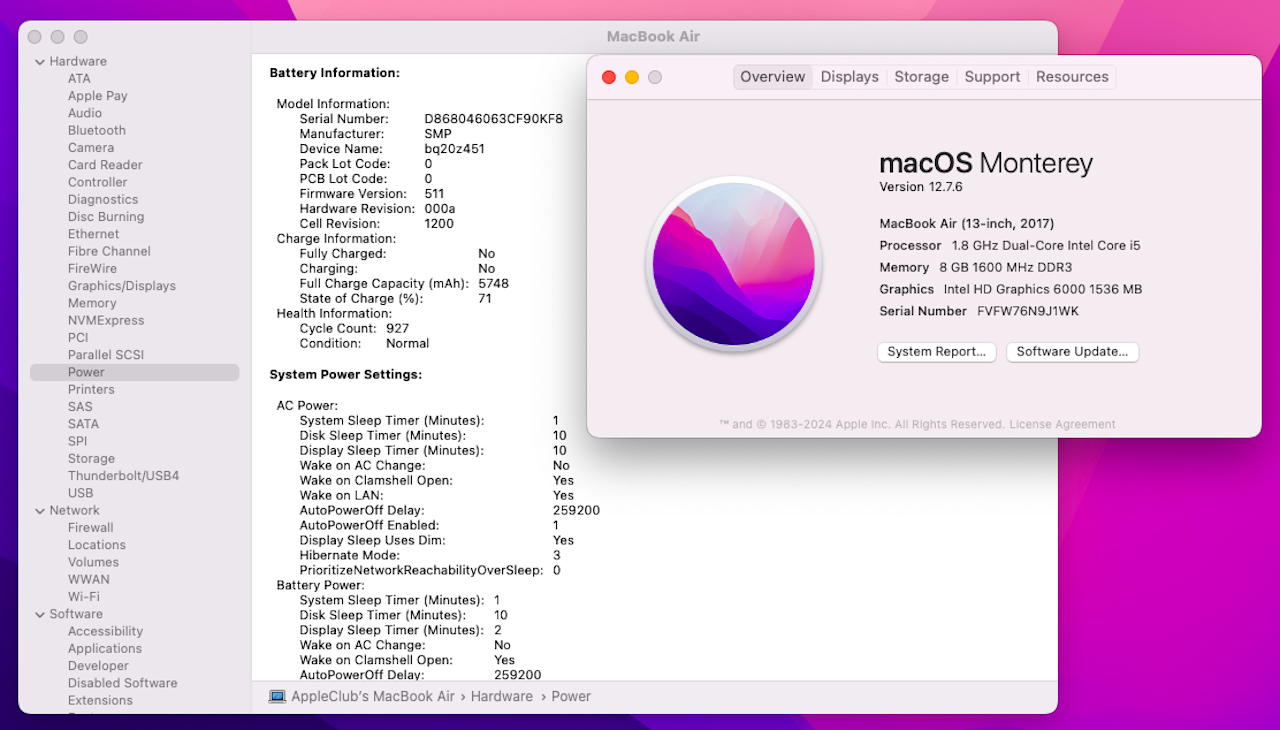The width and height of the screenshot is (1280, 730).
Task: Click Hardware in the path bar
Action: click(x=502, y=696)
